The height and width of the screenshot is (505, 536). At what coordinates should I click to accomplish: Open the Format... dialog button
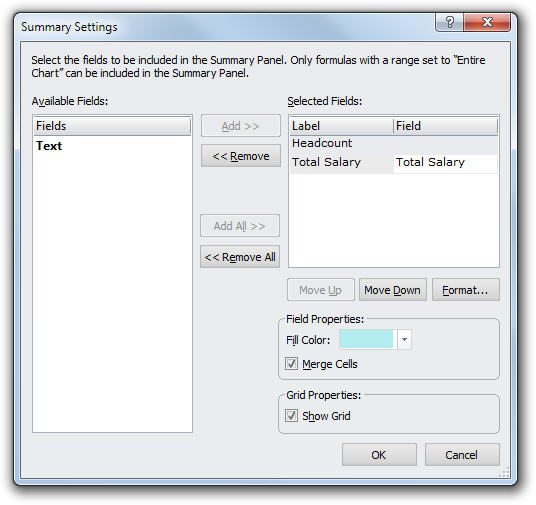pos(466,290)
